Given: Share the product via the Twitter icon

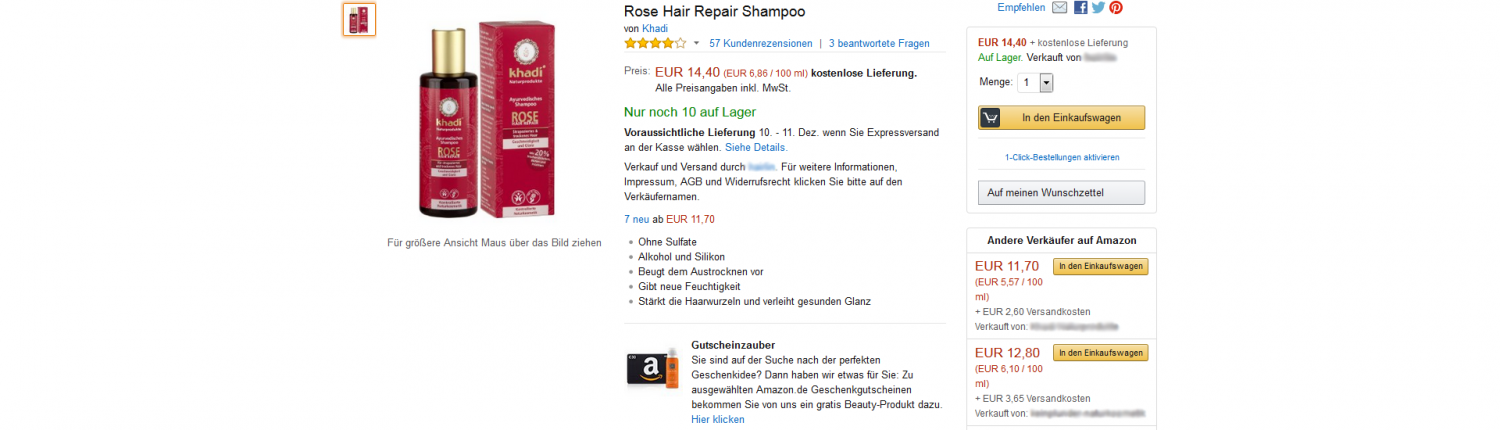Looking at the screenshot, I should 1098,8.
